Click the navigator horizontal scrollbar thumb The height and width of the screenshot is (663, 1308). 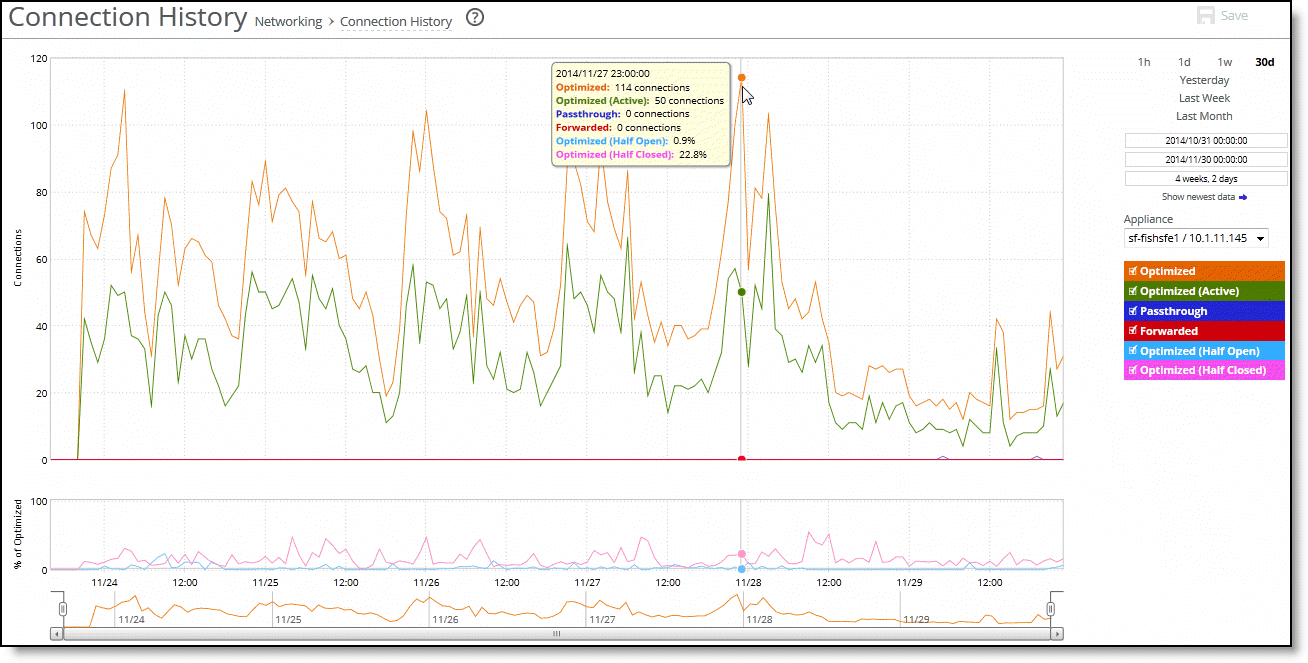(x=556, y=634)
